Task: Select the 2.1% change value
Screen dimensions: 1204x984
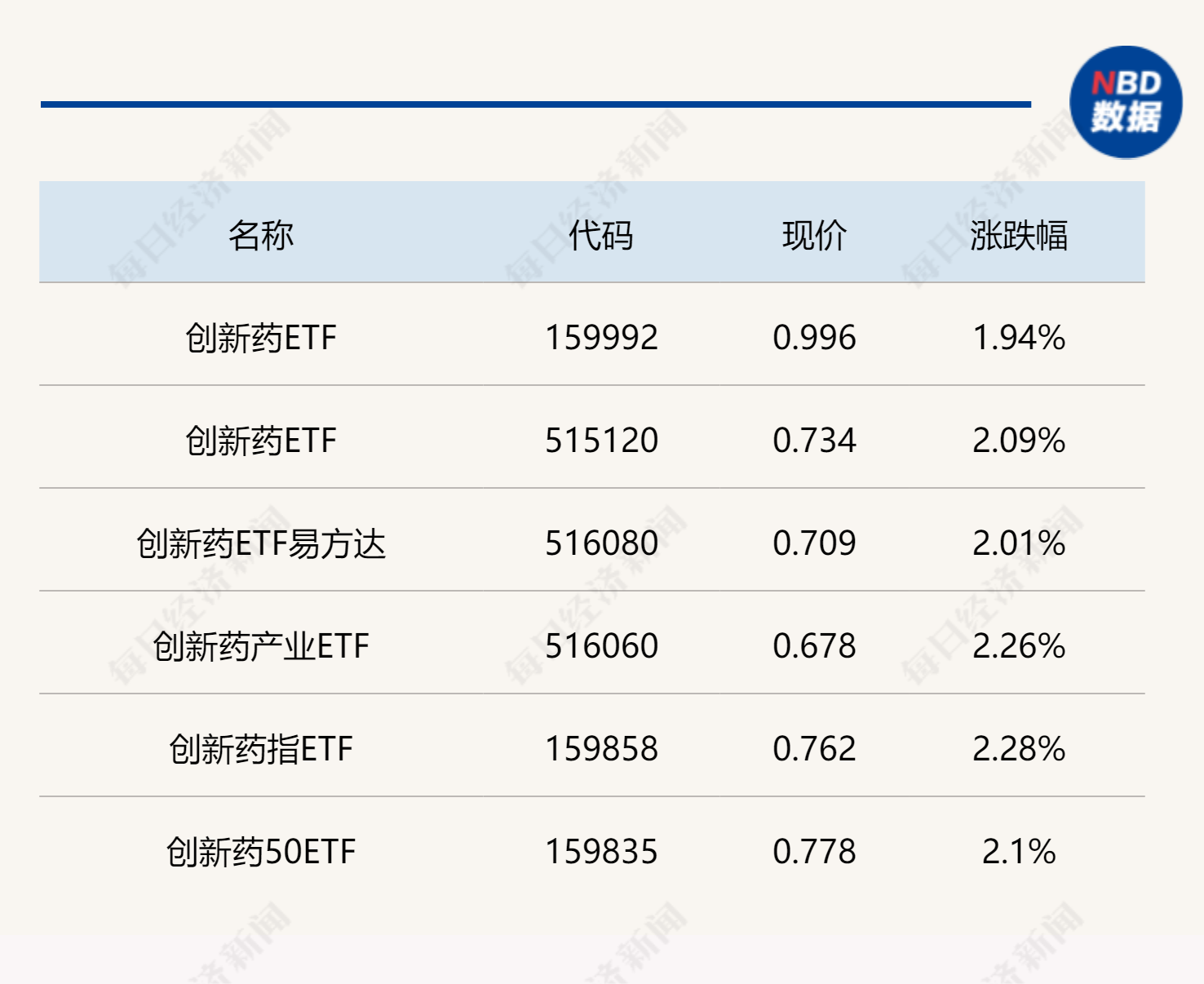Action: (1019, 852)
